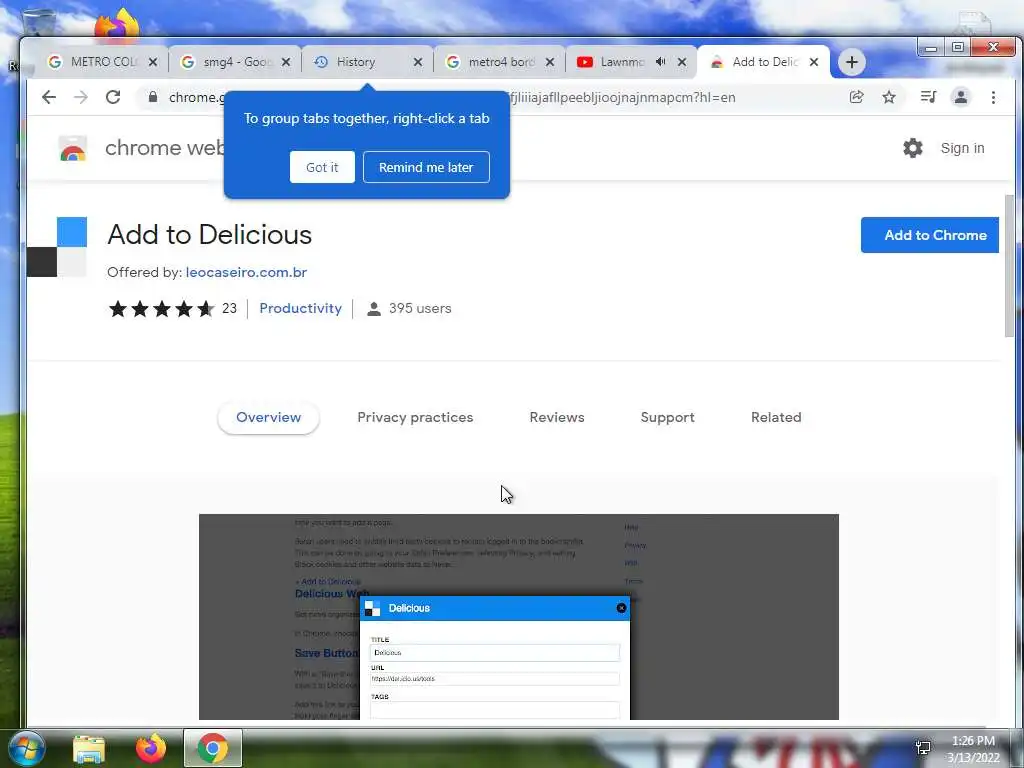Screen dimensions: 1024x768
Task: Open leocaseiro.com.br developer link
Action: [x=246, y=272]
